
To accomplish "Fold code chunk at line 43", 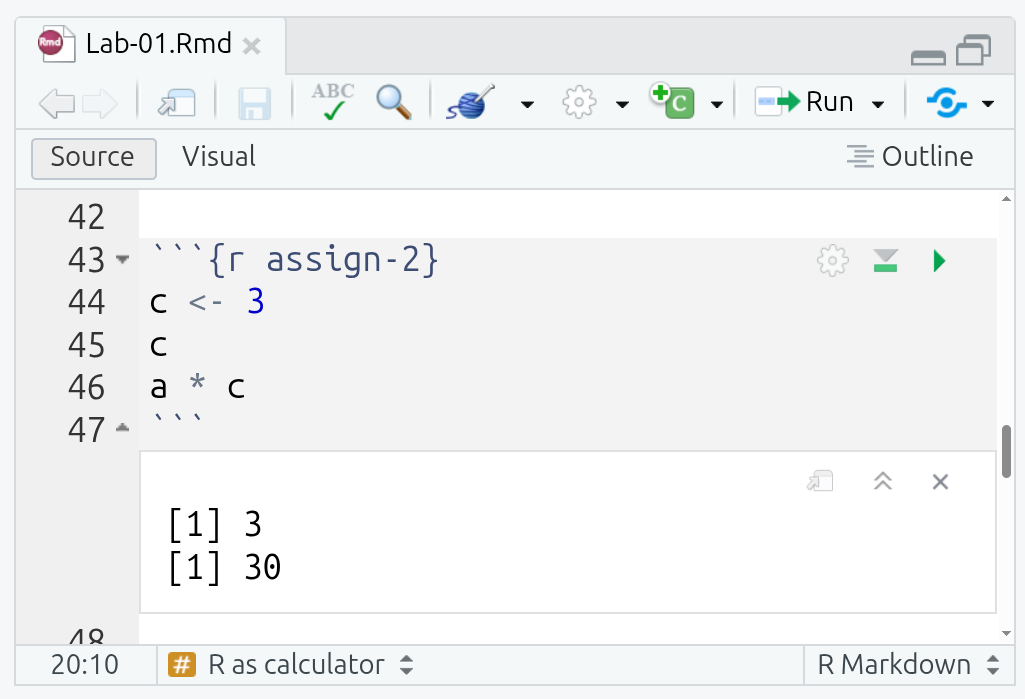I will click(x=122, y=260).
